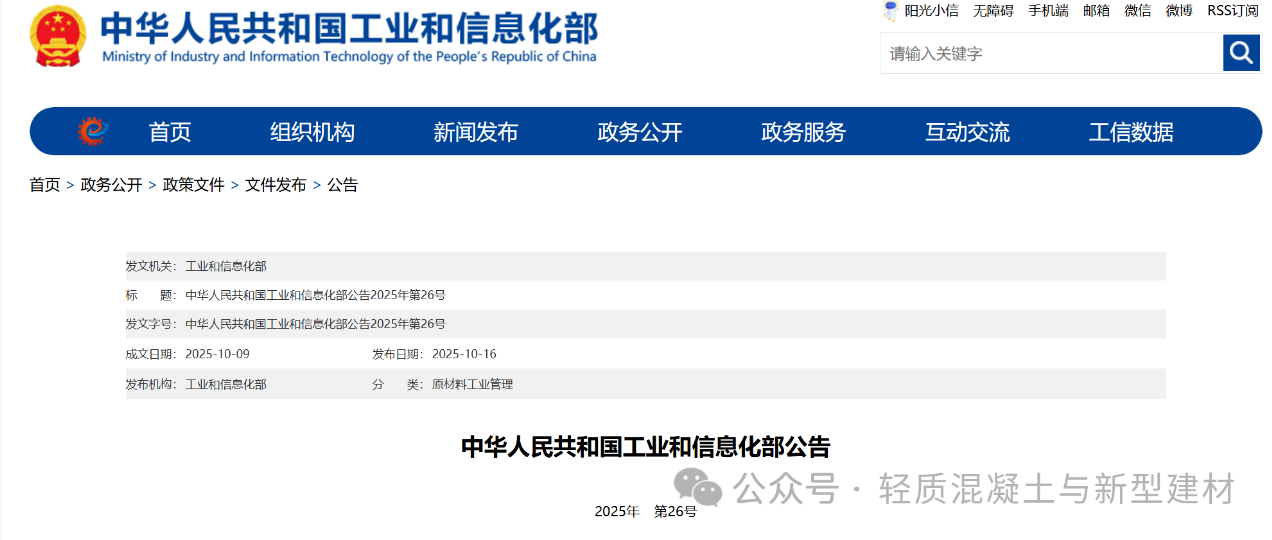This screenshot has height=540, width=1272.
Task: Type in the 请输入关键字 search field
Action: [x=1050, y=53]
